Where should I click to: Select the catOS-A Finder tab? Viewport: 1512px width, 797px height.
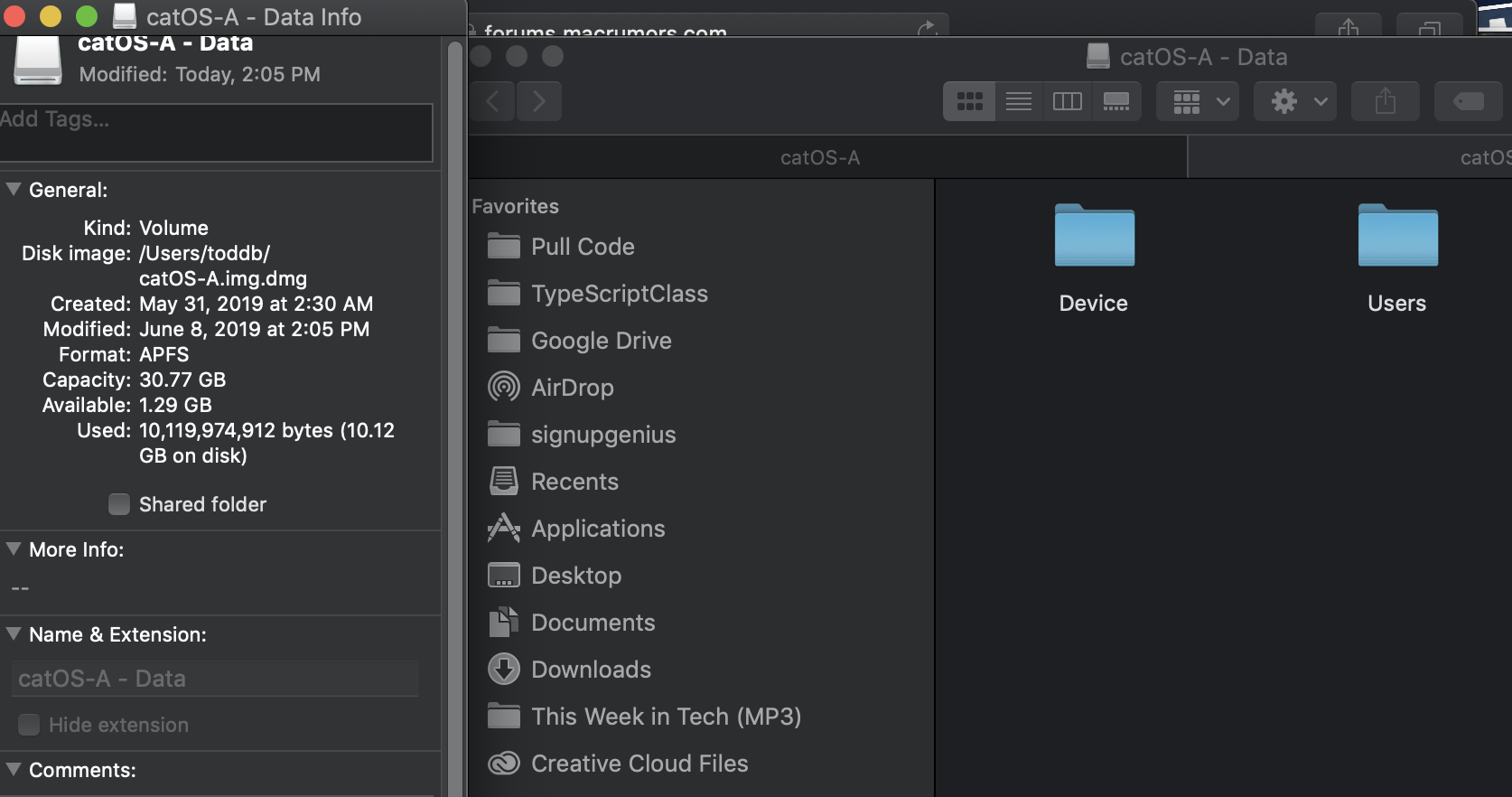[x=820, y=157]
